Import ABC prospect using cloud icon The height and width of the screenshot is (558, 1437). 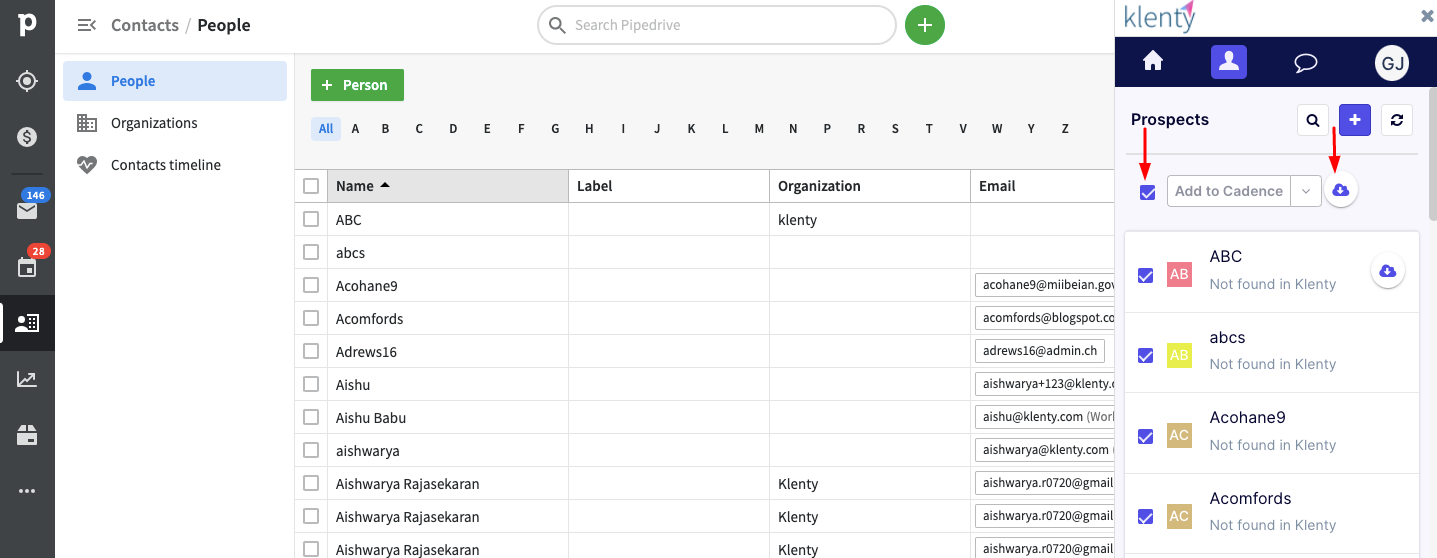[1387, 271]
